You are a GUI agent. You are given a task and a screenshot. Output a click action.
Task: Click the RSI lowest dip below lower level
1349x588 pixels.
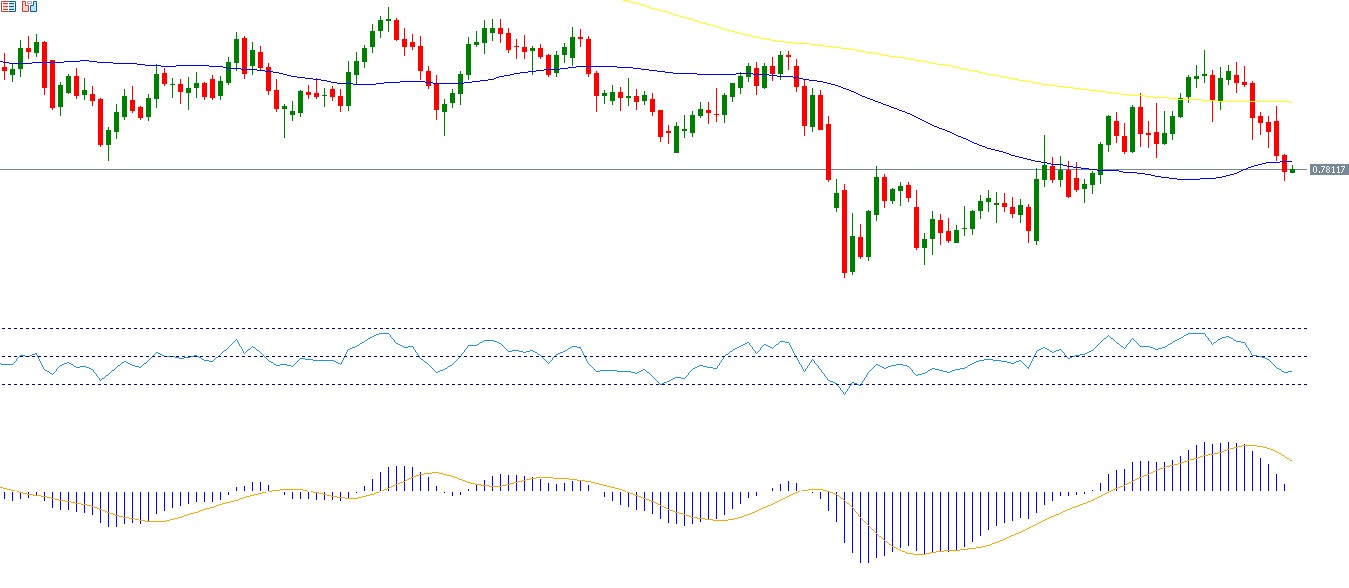(x=843, y=393)
